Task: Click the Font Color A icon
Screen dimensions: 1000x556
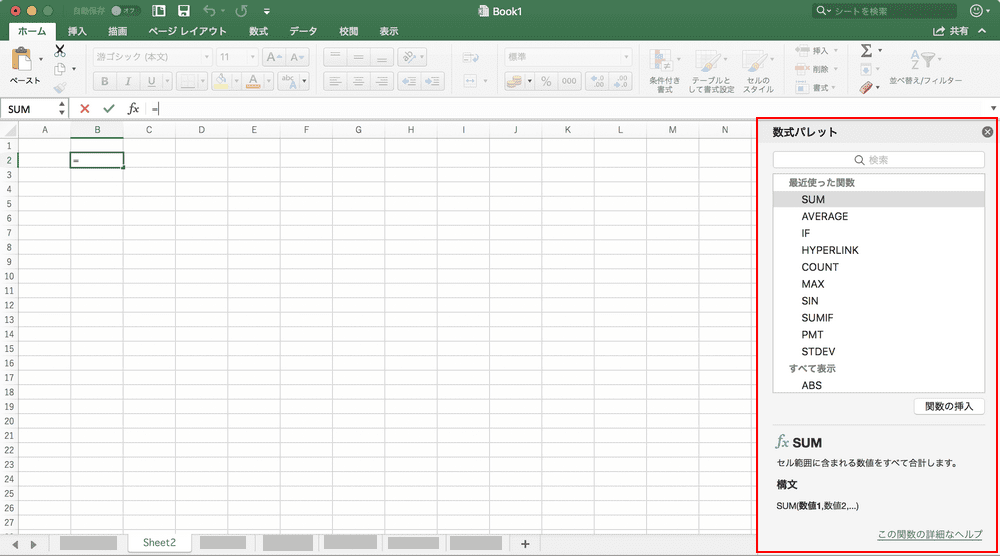Action: (x=253, y=81)
